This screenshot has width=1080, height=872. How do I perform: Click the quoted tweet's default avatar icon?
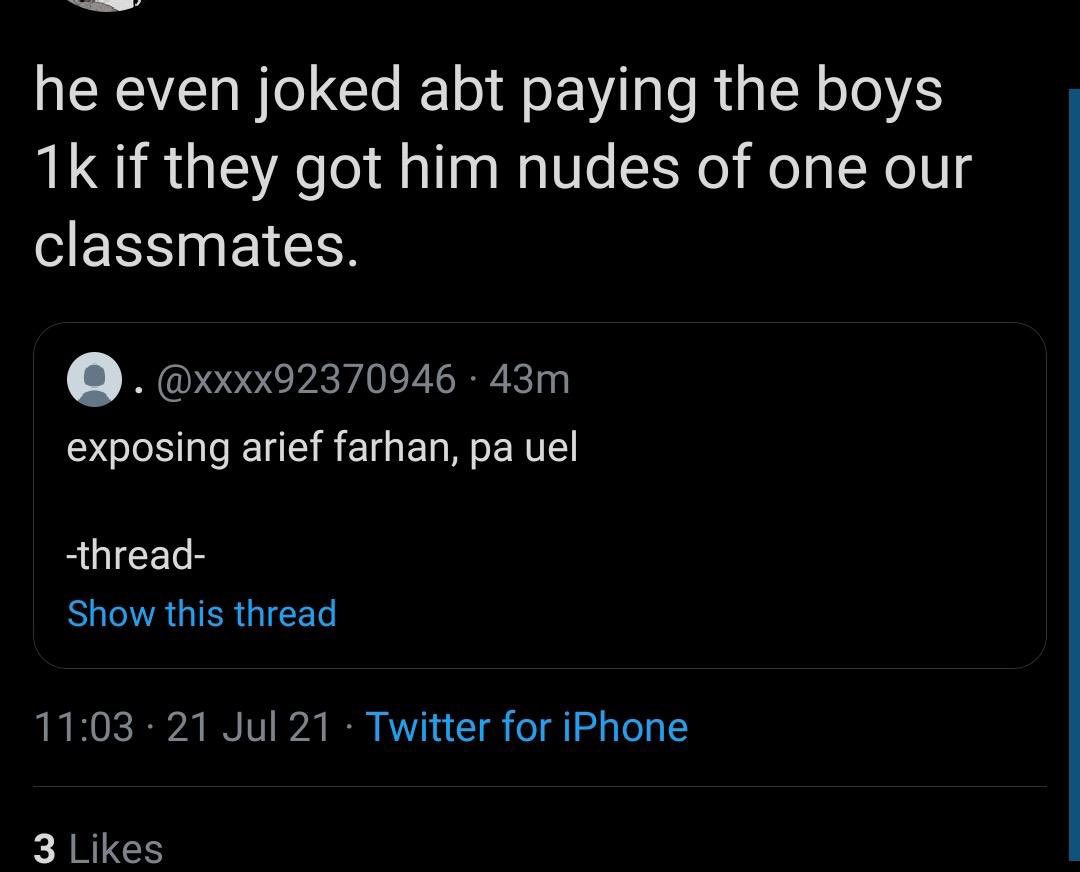(94, 379)
